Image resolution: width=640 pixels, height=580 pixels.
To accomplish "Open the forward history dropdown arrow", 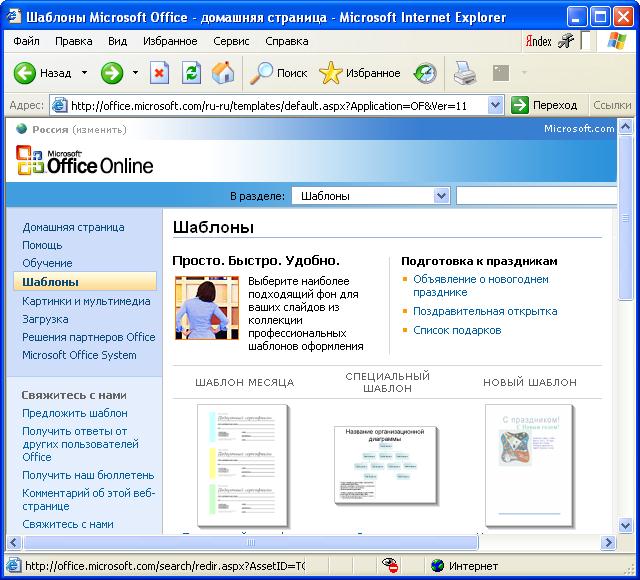I will pyautogui.click(x=135, y=73).
